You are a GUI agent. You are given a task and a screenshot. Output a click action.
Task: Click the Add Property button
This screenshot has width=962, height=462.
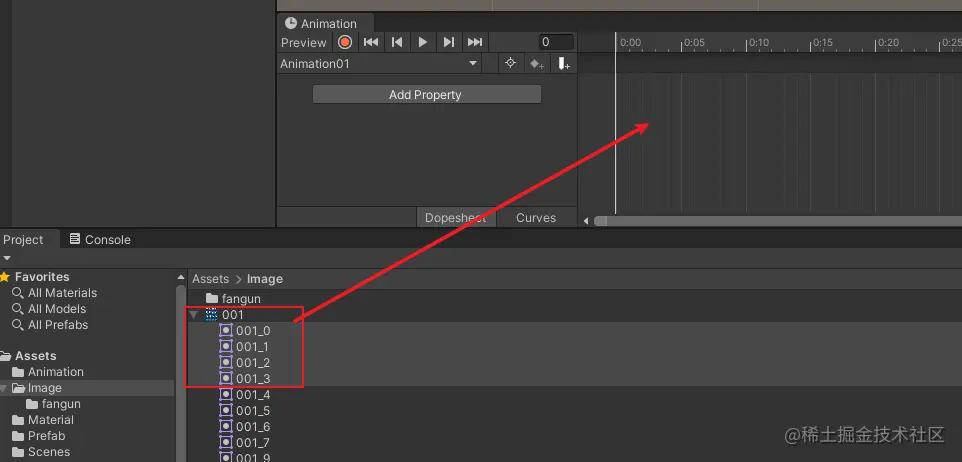[426, 94]
